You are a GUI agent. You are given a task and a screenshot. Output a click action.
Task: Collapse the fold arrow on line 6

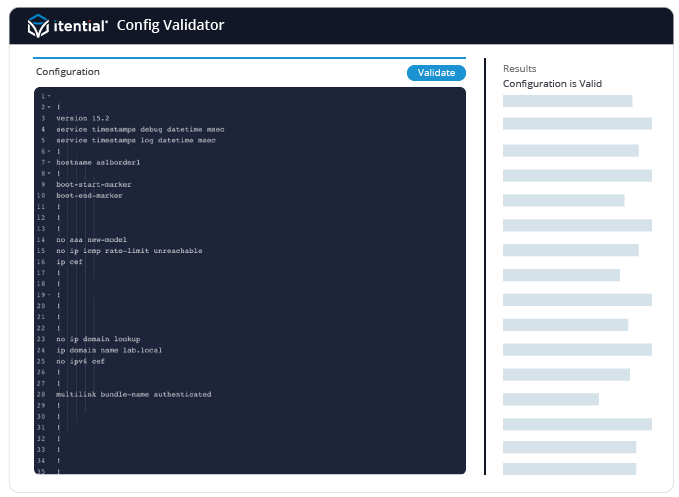(x=49, y=151)
